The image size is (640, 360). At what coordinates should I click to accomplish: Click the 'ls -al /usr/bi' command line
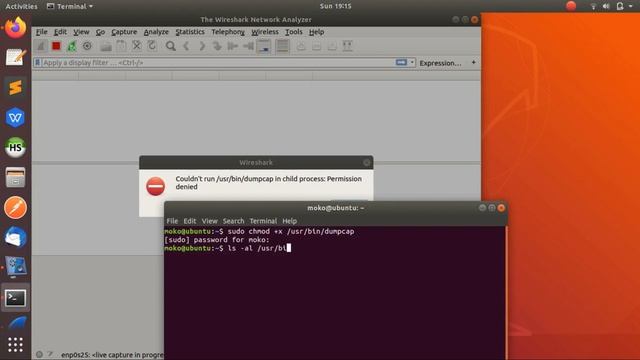pyautogui.click(x=227, y=248)
